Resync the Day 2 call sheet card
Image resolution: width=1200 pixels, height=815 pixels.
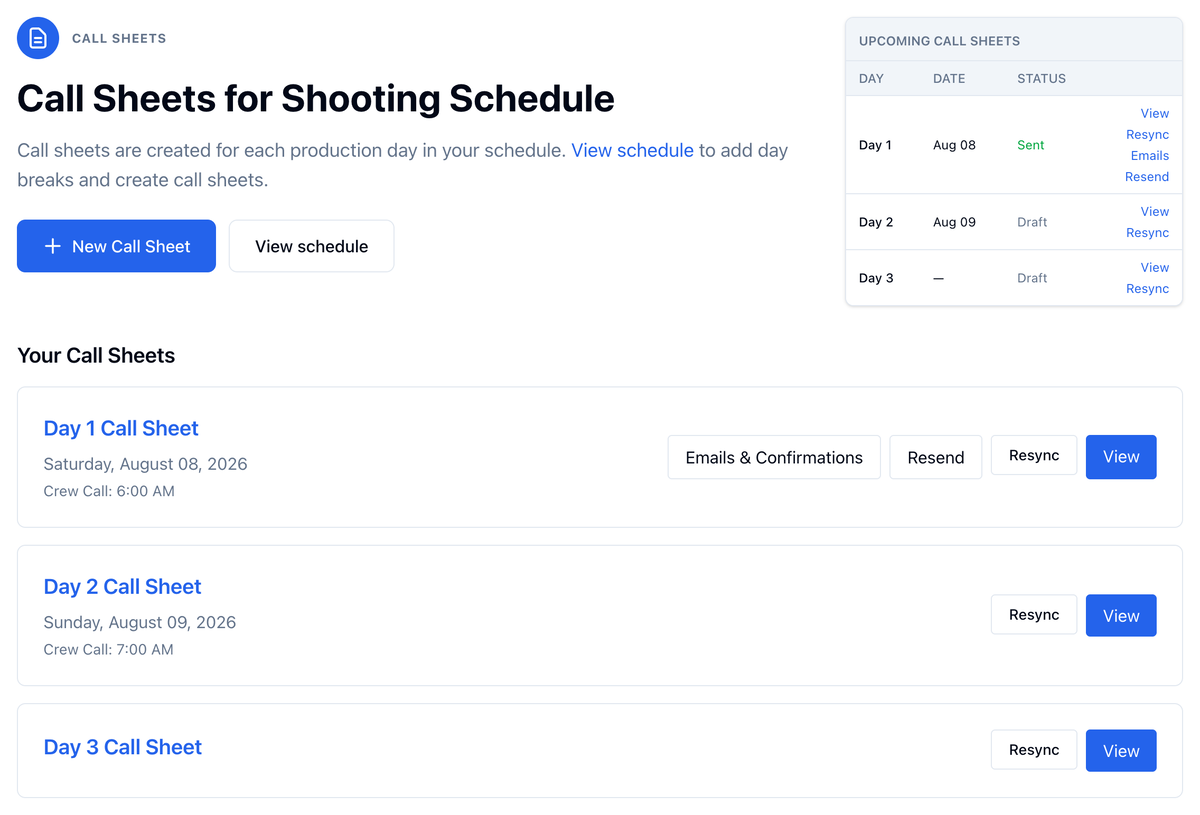pos(1034,615)
